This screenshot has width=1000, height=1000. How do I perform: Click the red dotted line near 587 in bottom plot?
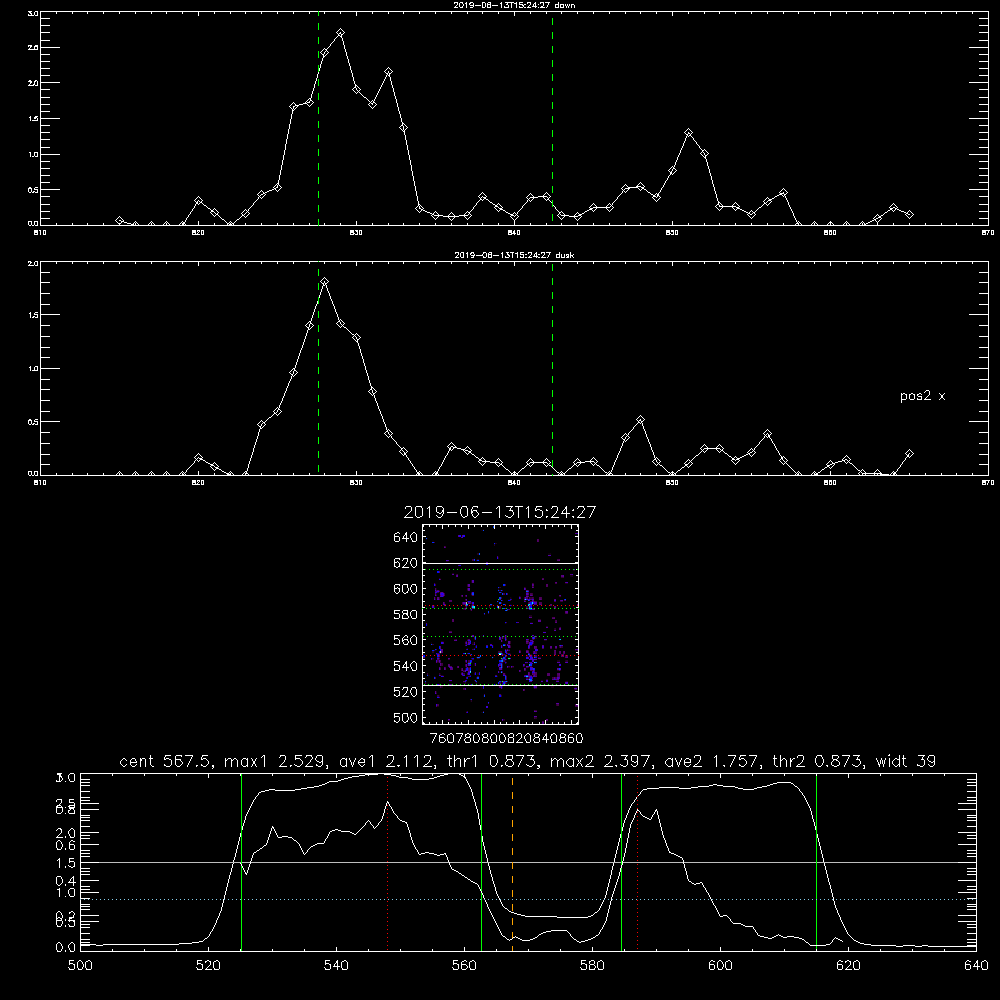[x=637, y=861]
